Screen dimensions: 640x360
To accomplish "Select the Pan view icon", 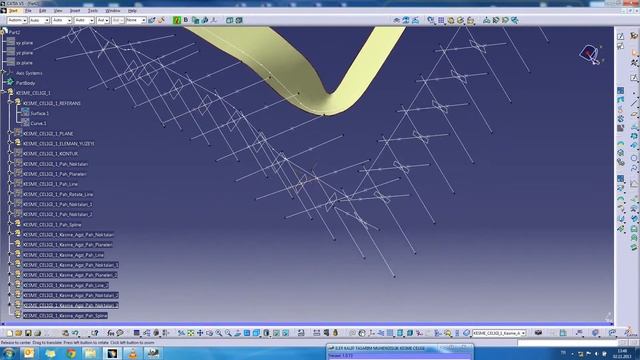I will click(200, 333).
